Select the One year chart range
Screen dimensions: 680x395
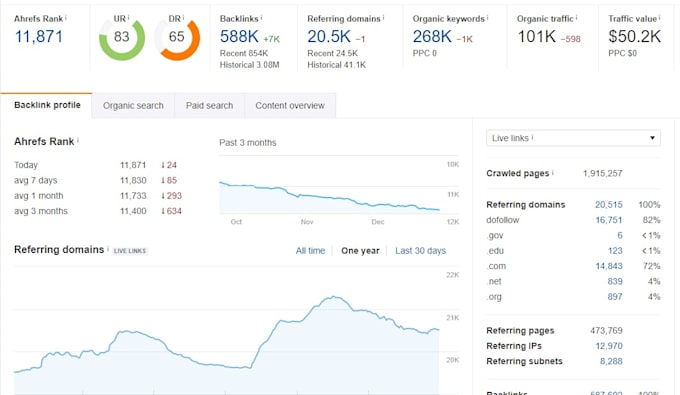click(360, 251)
